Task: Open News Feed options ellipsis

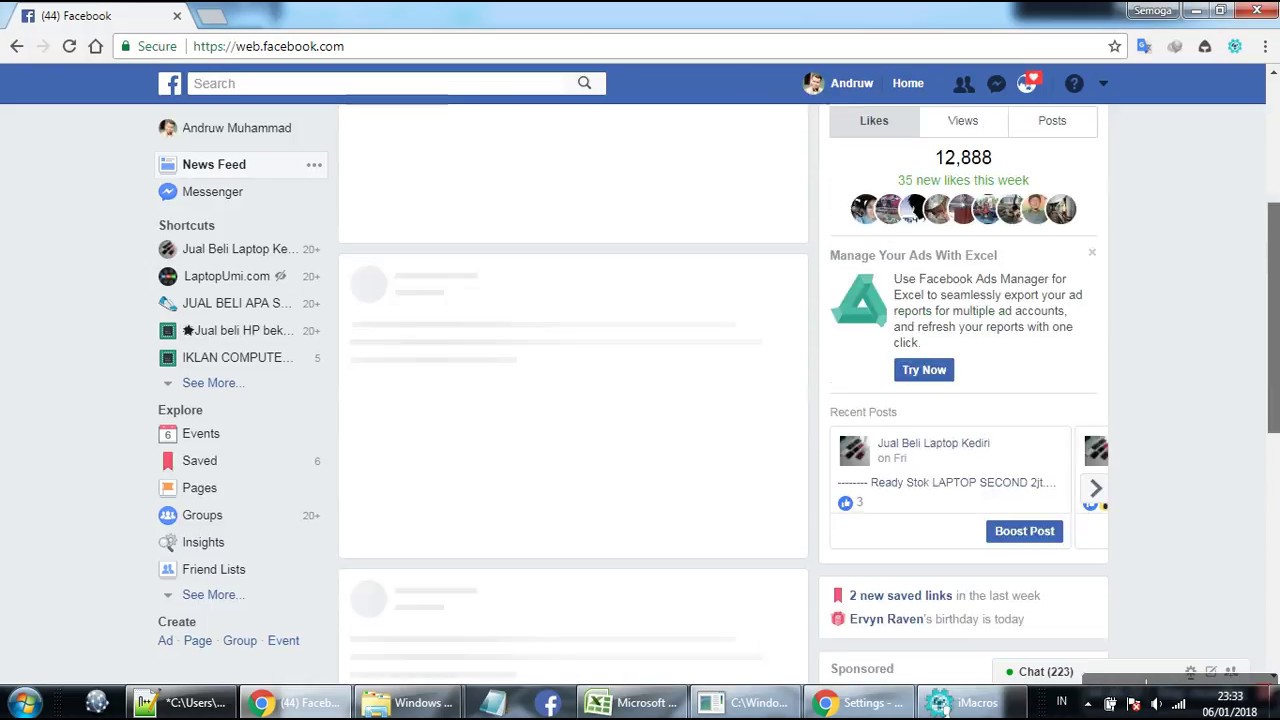Action: point(314,165)
